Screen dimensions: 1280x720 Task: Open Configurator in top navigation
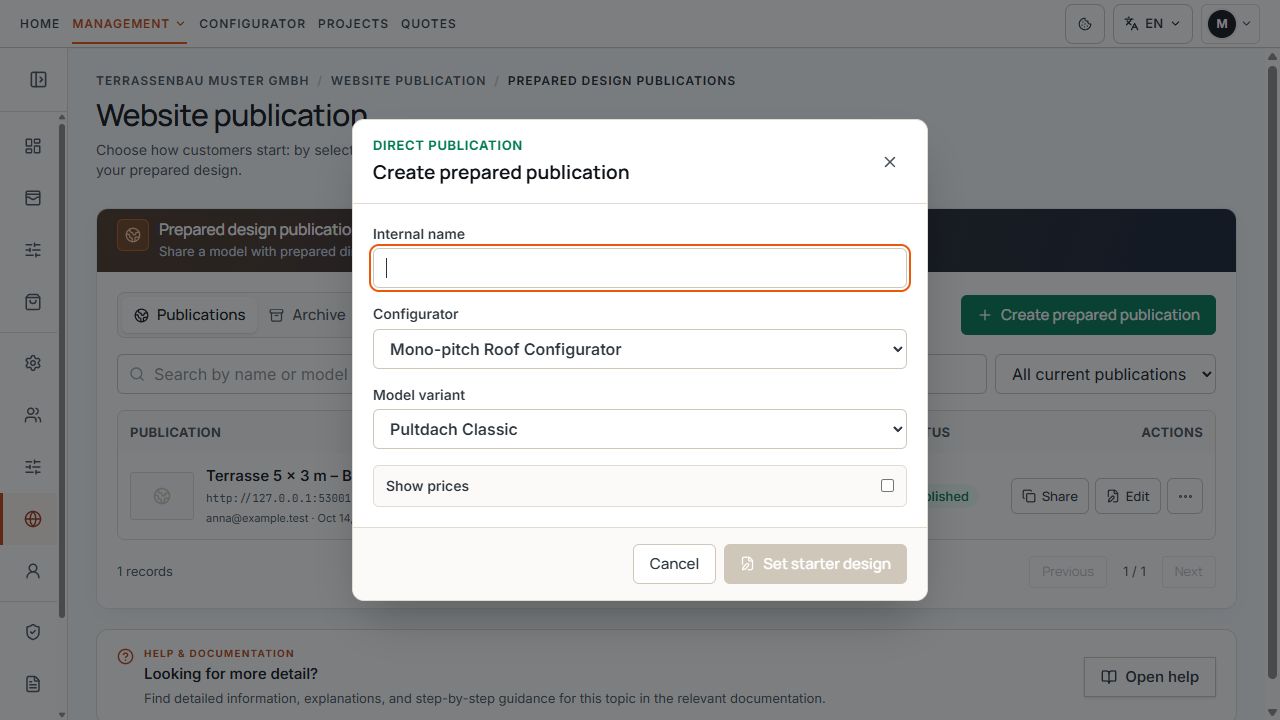(252, 23)
